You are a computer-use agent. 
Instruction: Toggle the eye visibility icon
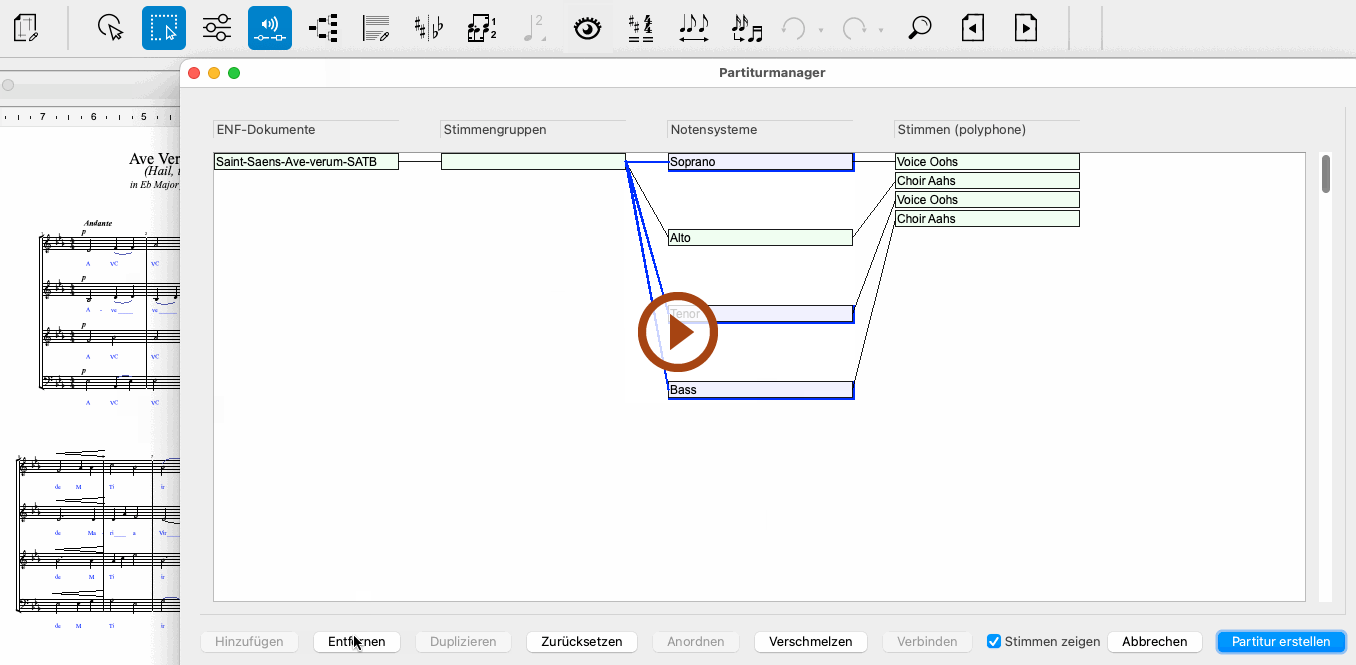(x=588, y=27)
